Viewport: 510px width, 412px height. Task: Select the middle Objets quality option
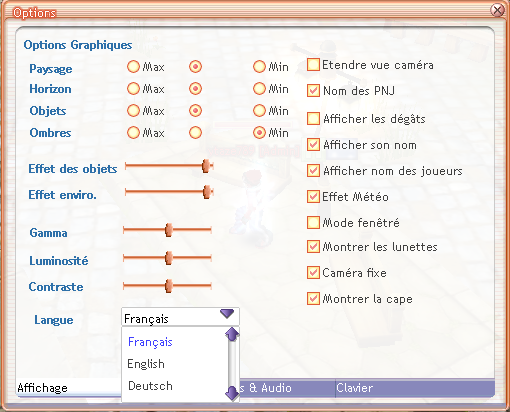click(195, 111)
